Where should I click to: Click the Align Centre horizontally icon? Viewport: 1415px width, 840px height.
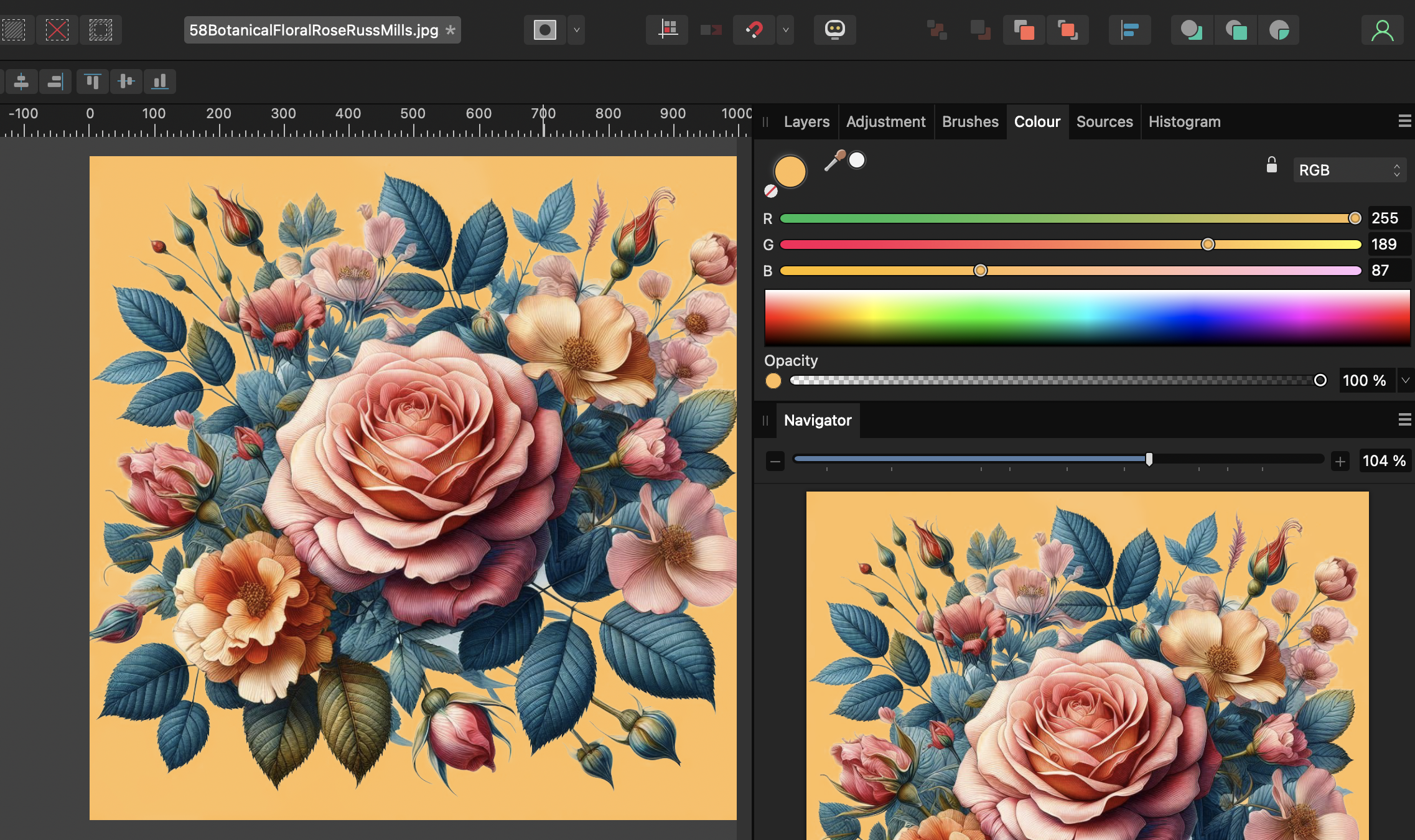click(21, 81)
